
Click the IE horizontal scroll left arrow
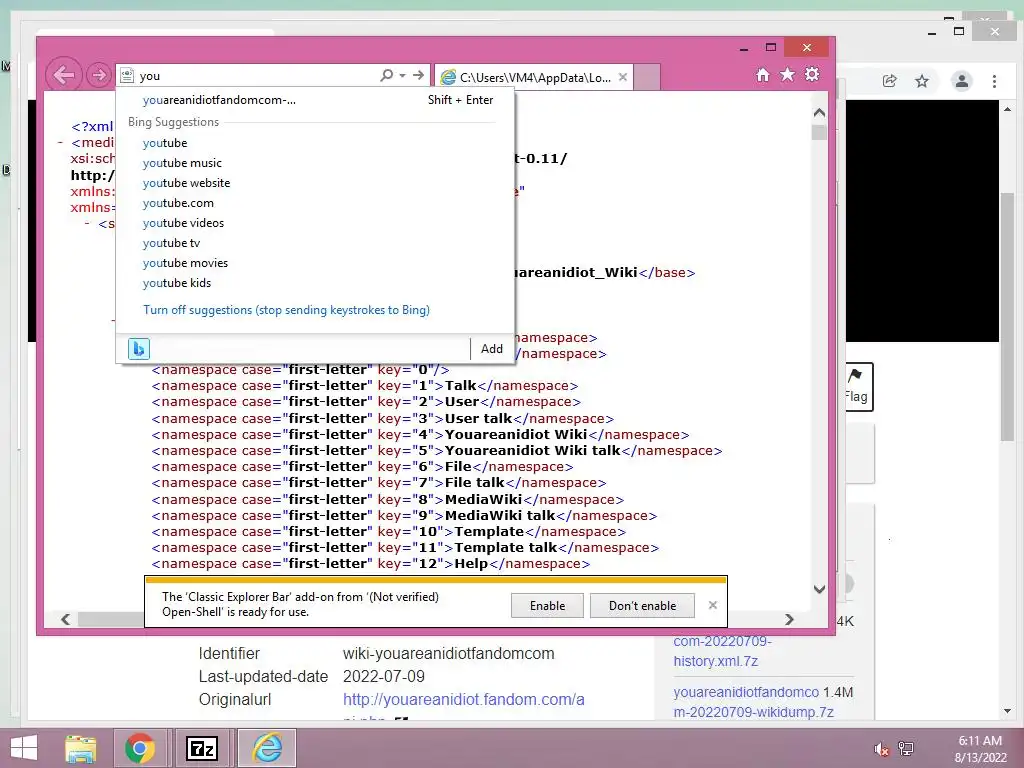[x=65, y=619]
